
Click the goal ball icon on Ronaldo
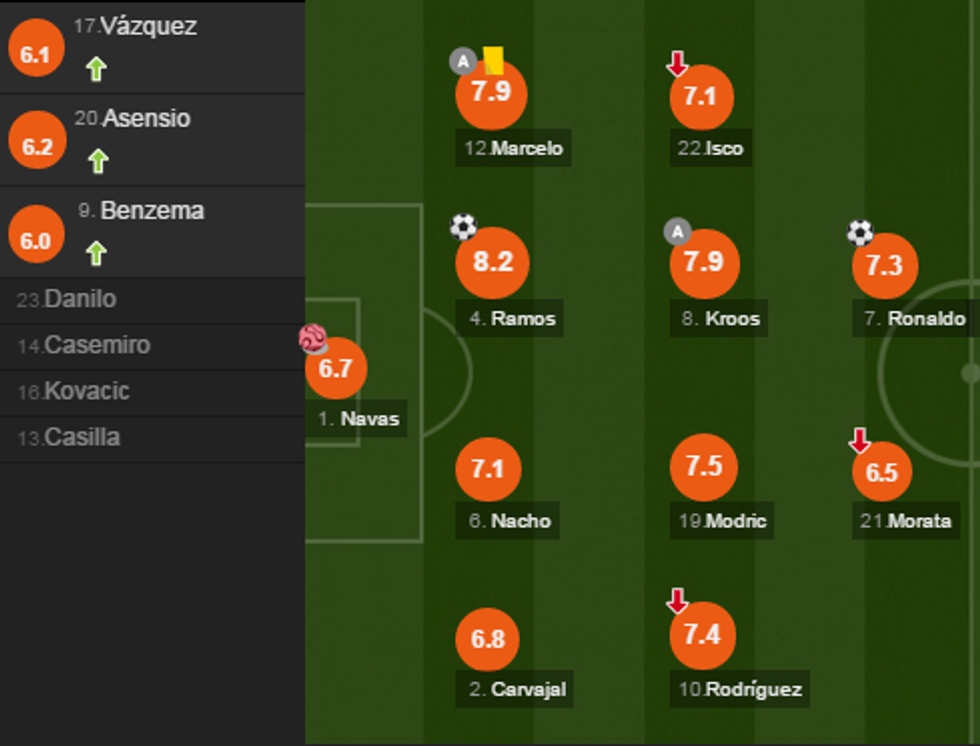click(860, 233)
